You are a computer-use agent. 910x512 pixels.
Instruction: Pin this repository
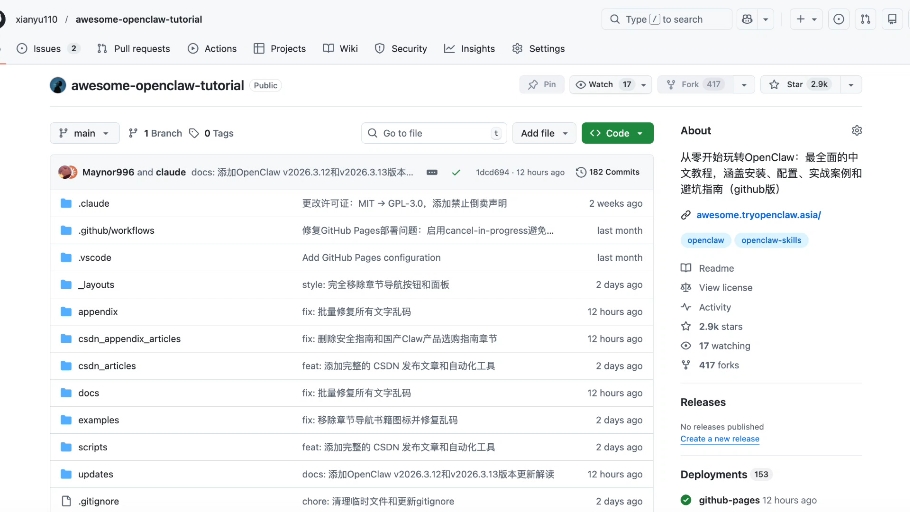pos(542,85)
